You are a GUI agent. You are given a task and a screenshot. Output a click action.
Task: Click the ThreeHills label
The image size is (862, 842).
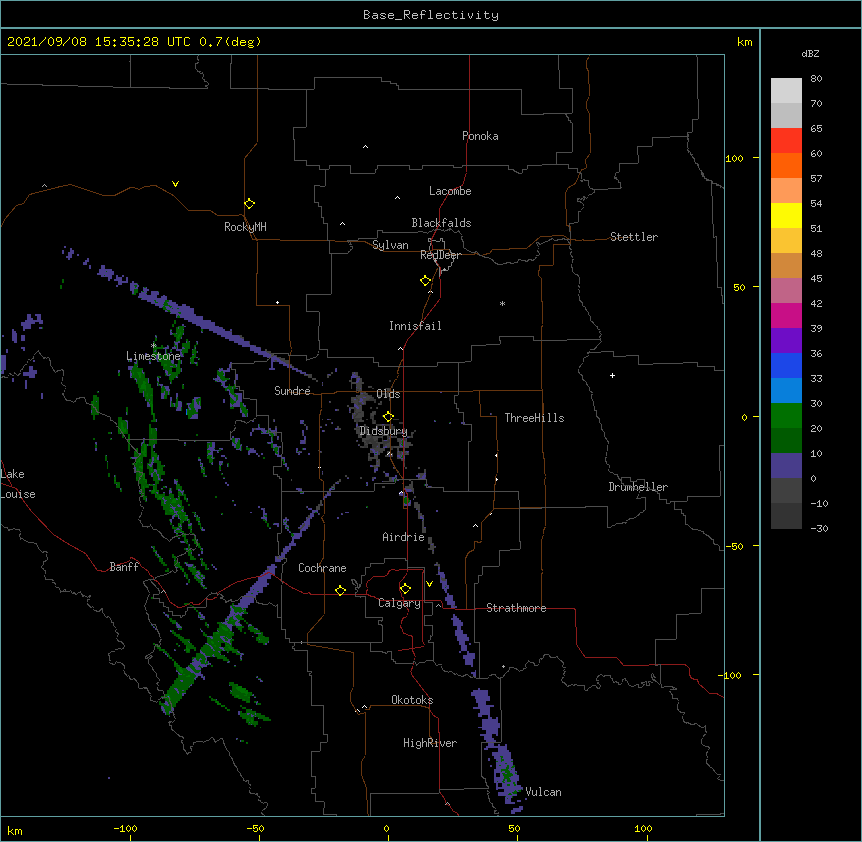tap(534, 418)
